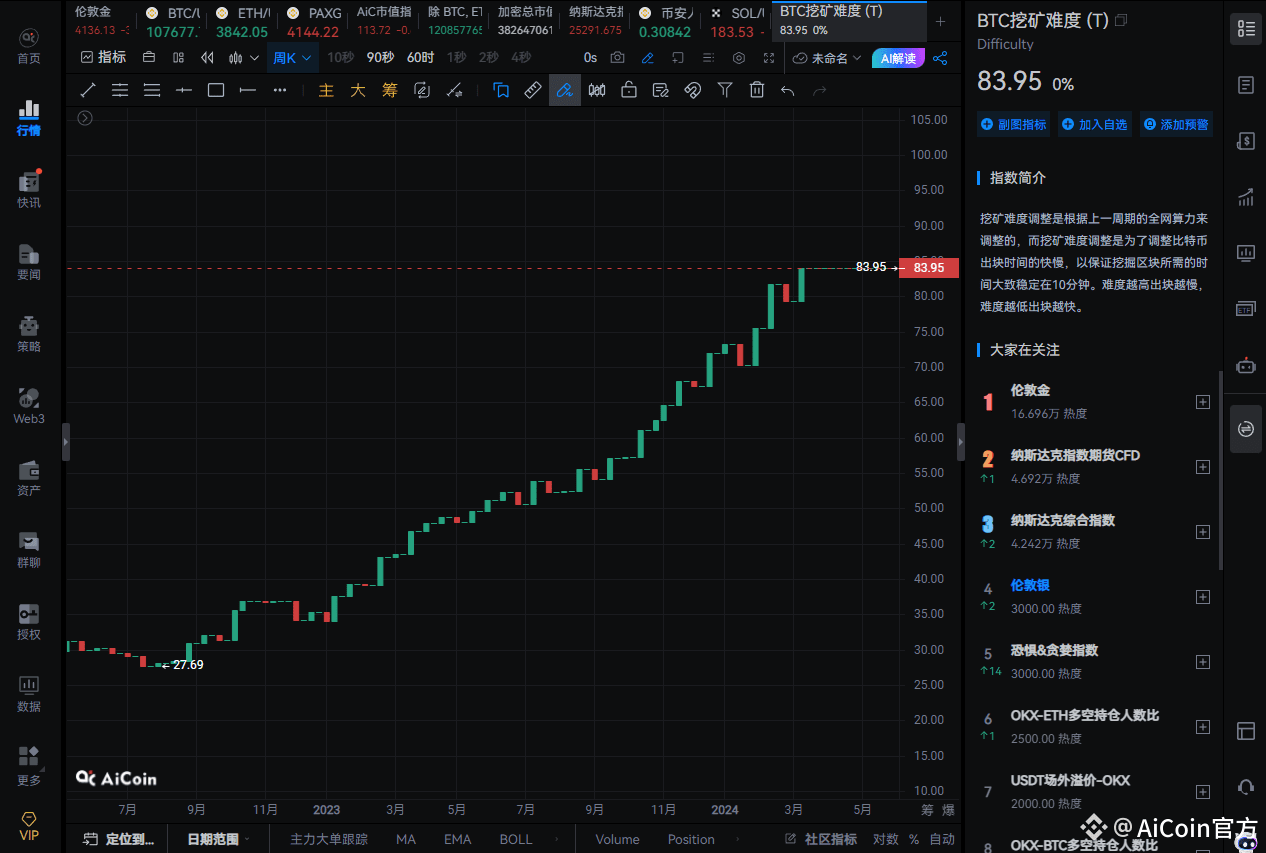This screenshot has width=1266, height=853.
Task: Click the 83.95 price label on axis
Action: [929, 268]
